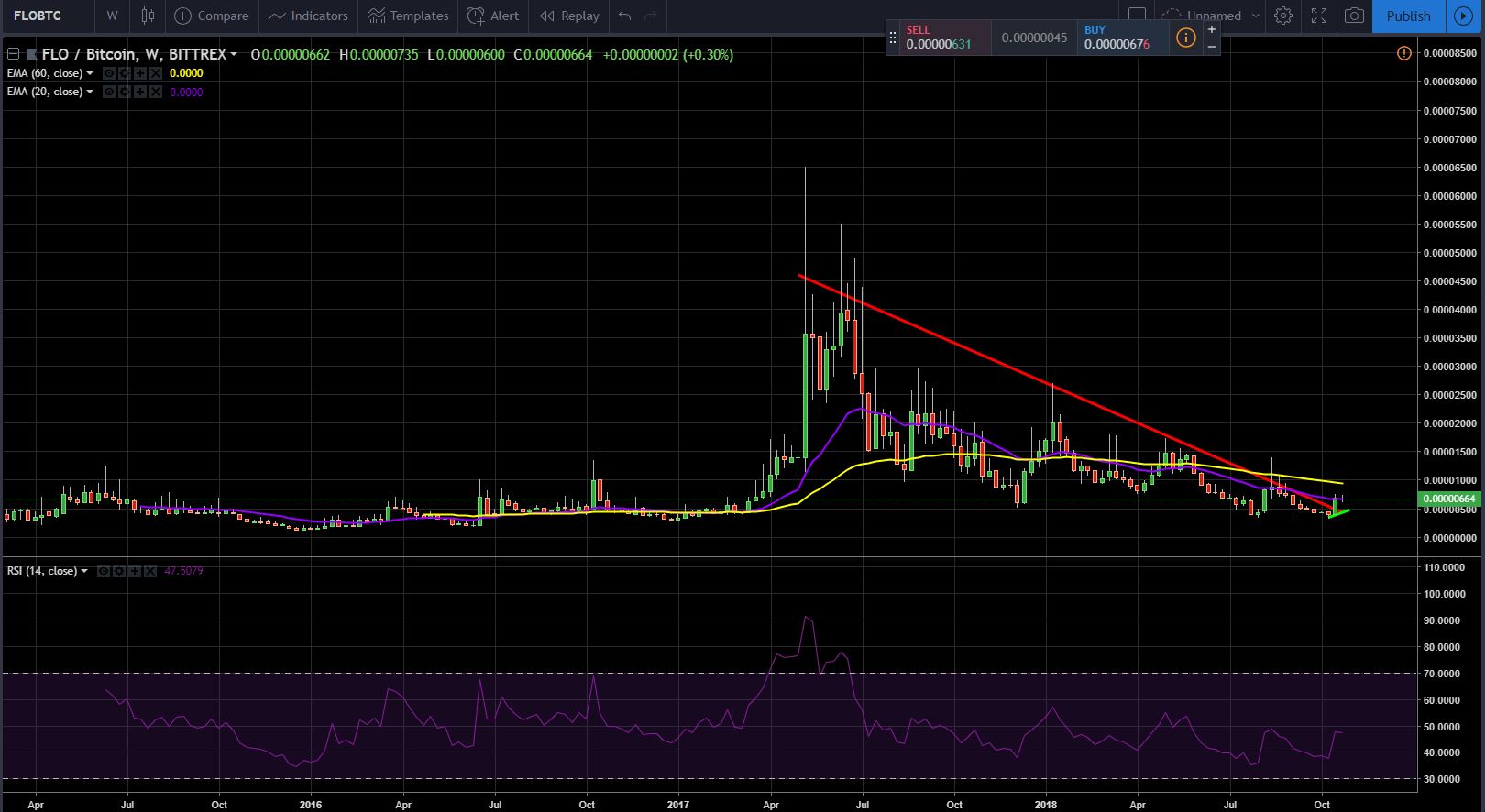
Task: Open the Indicators menu
Action: [x=308, y=16]
